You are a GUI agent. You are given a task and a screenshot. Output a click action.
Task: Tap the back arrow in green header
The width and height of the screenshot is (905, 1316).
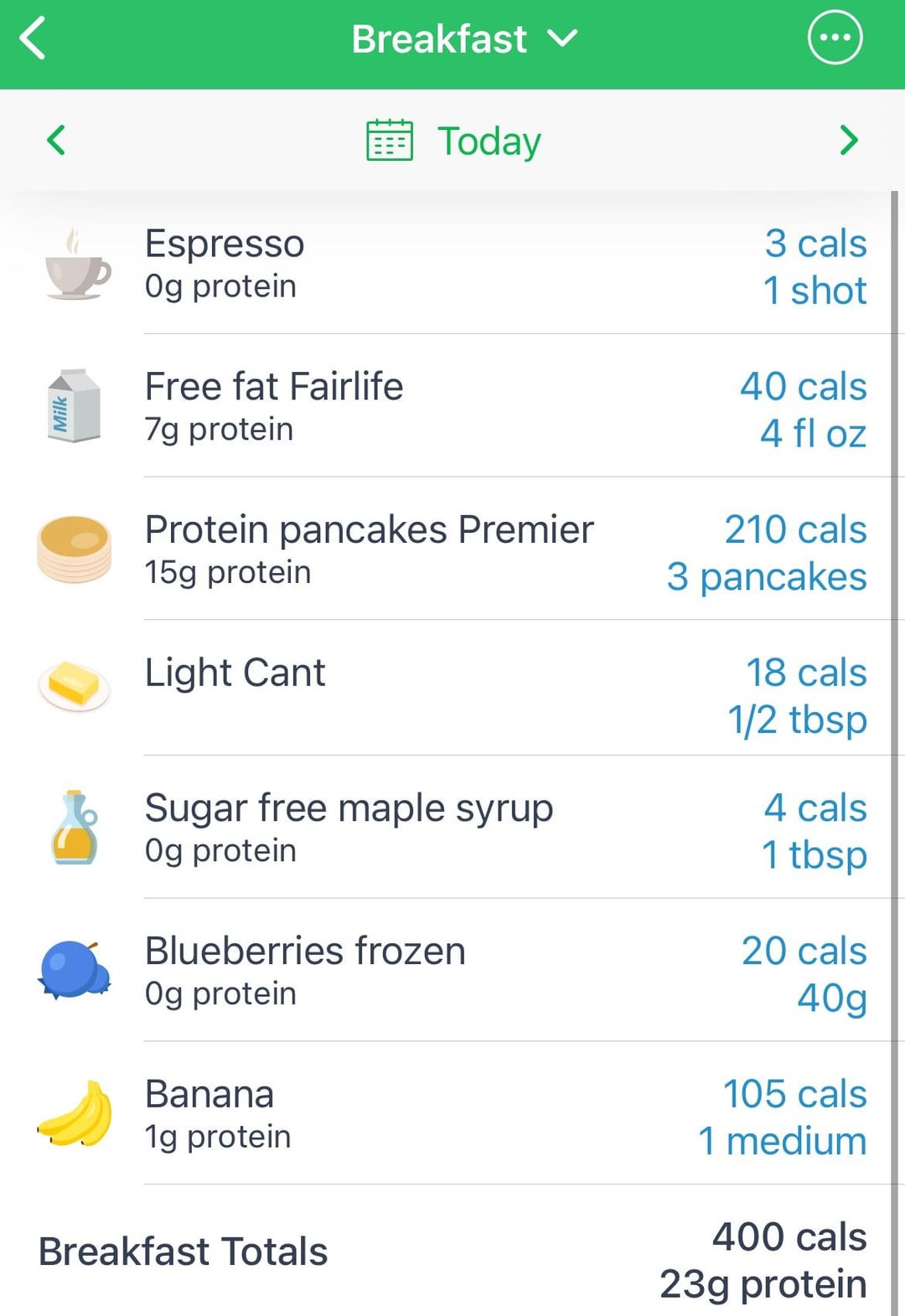34,39
